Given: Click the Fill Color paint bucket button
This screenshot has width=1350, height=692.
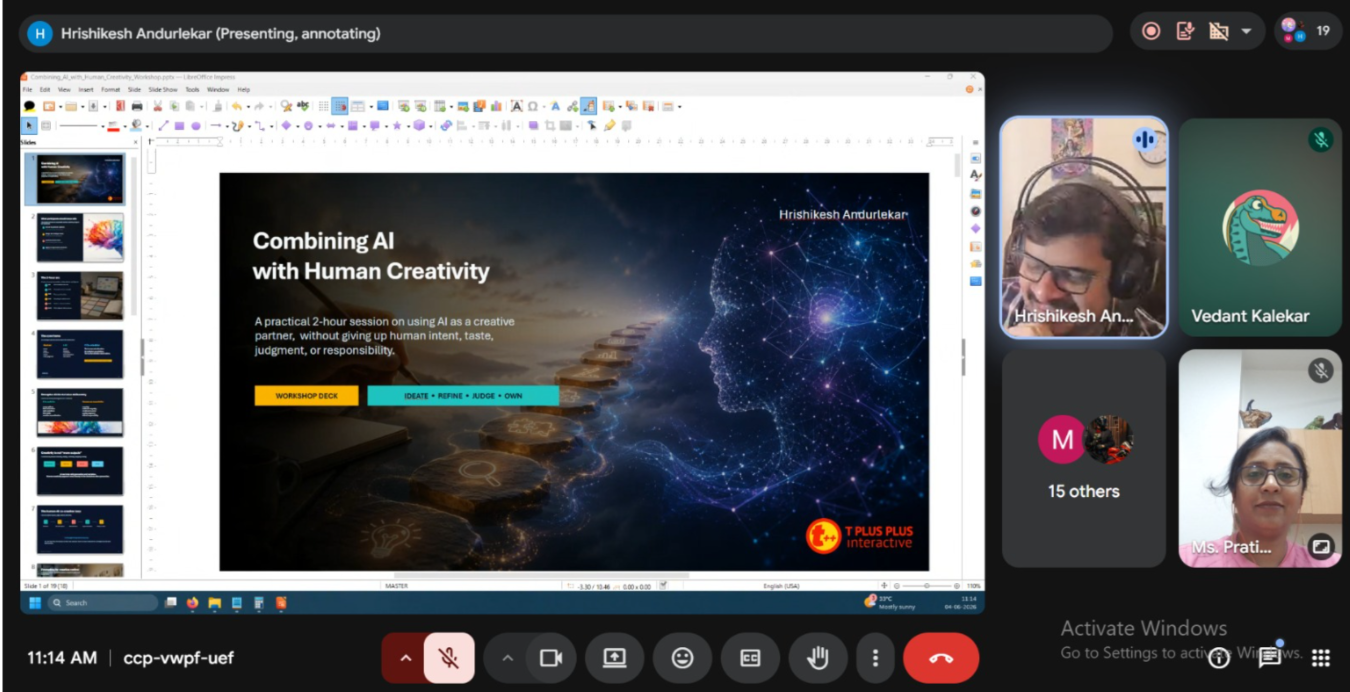Looking at the screenshot, I should coord(136,126).
